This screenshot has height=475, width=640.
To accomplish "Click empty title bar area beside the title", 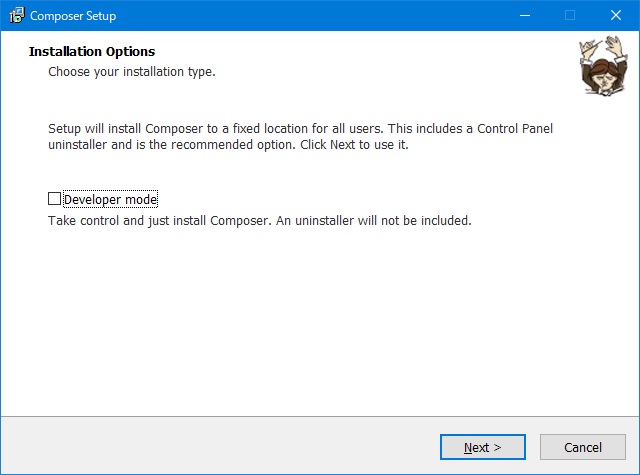I will (300, 15).
